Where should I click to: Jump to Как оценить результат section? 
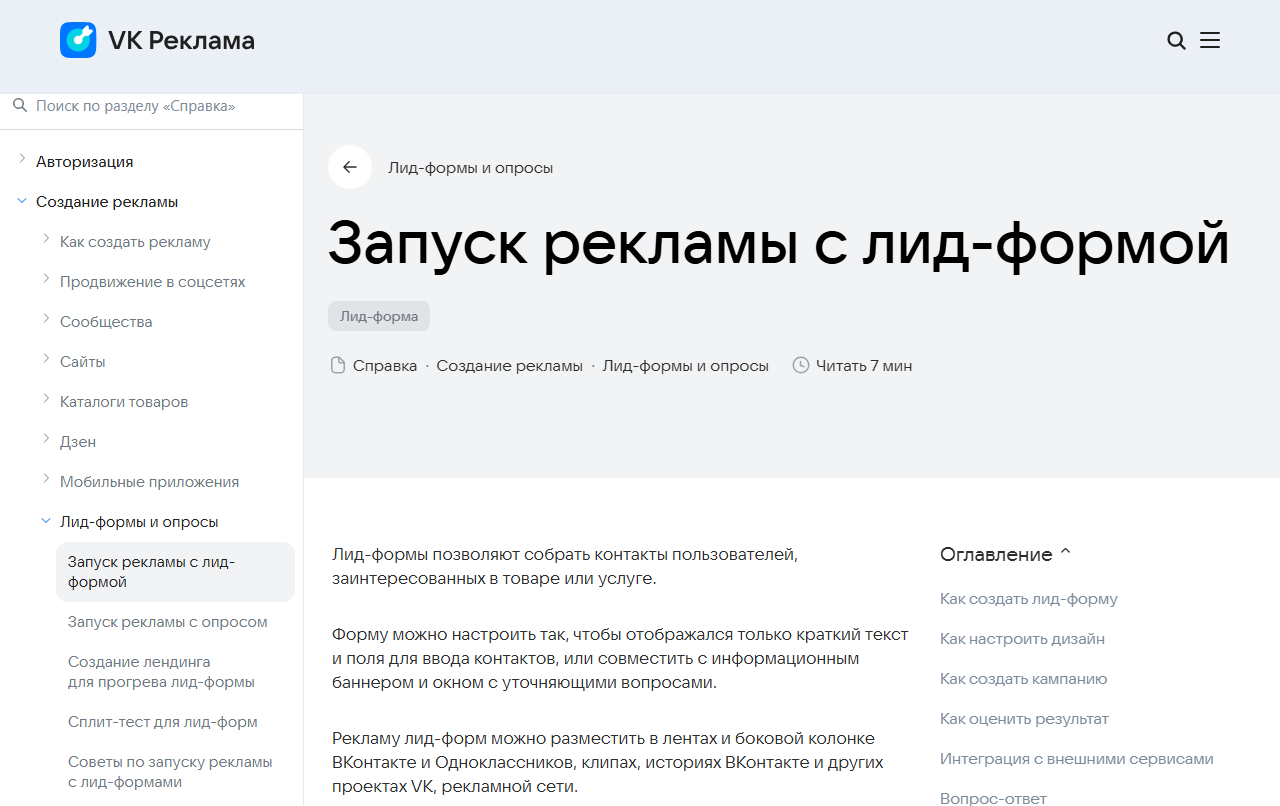(1024, 719)
